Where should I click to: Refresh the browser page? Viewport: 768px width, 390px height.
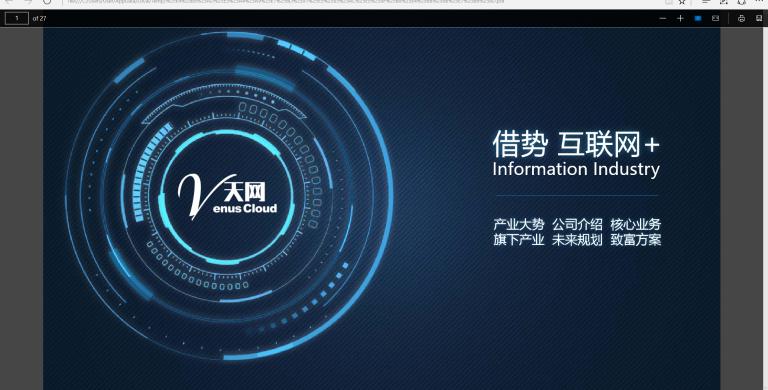[47, 2]
